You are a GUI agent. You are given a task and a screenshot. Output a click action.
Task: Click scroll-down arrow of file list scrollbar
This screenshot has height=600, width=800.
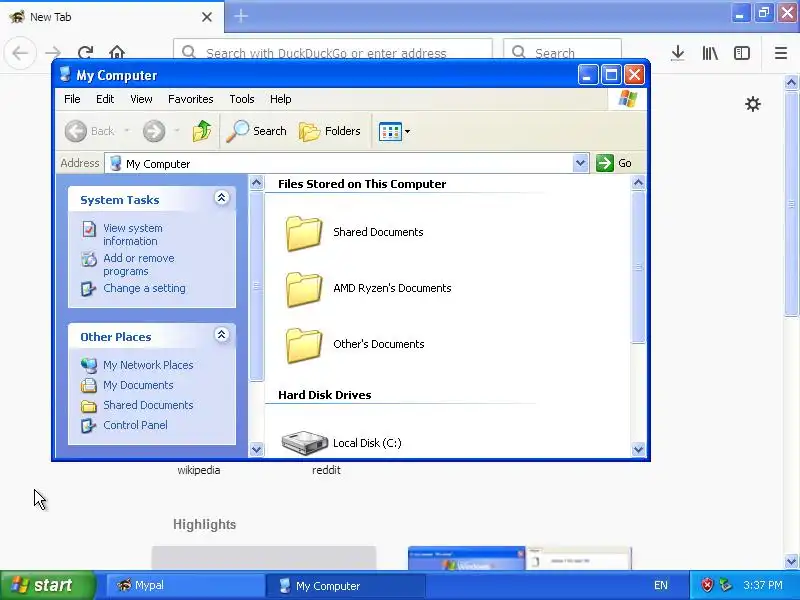(638, 449)
